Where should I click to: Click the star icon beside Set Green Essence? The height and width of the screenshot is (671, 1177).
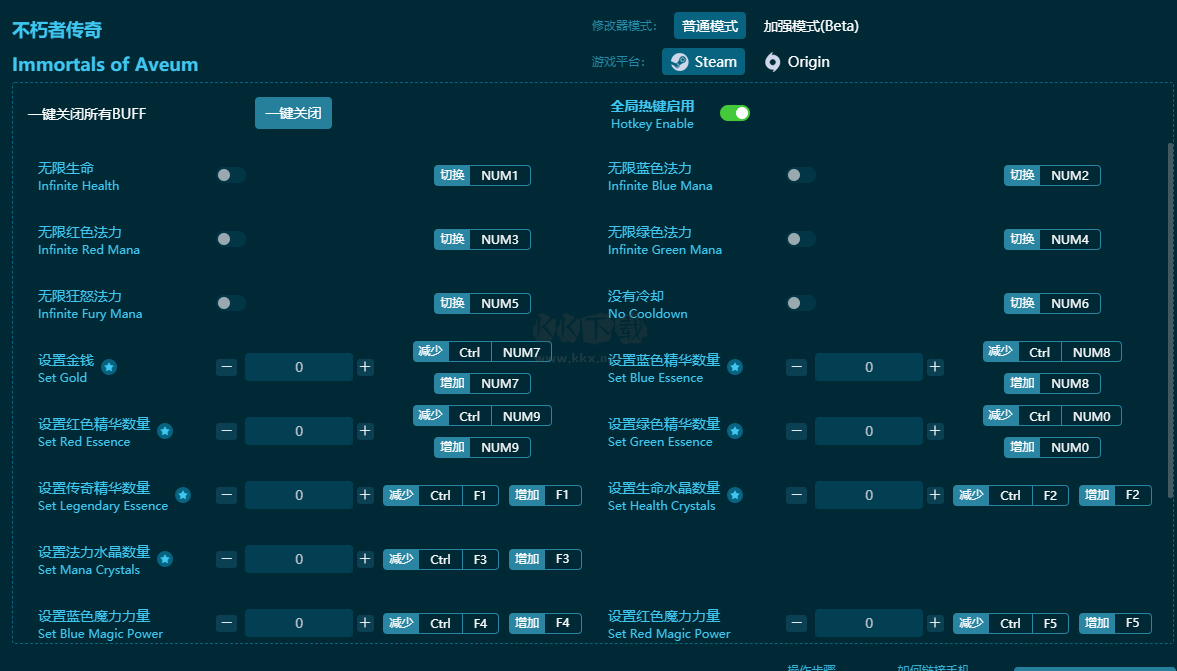pyautogui.click(x=735, y=431)
